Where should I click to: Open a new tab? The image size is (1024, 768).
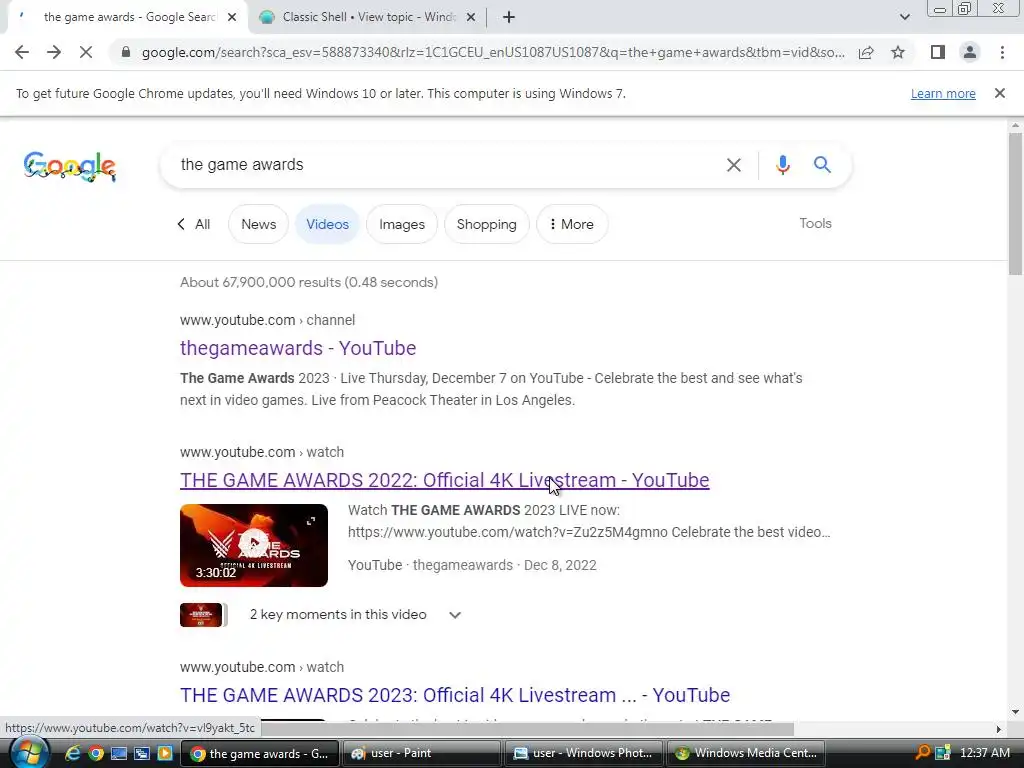[x=509, y=17]
